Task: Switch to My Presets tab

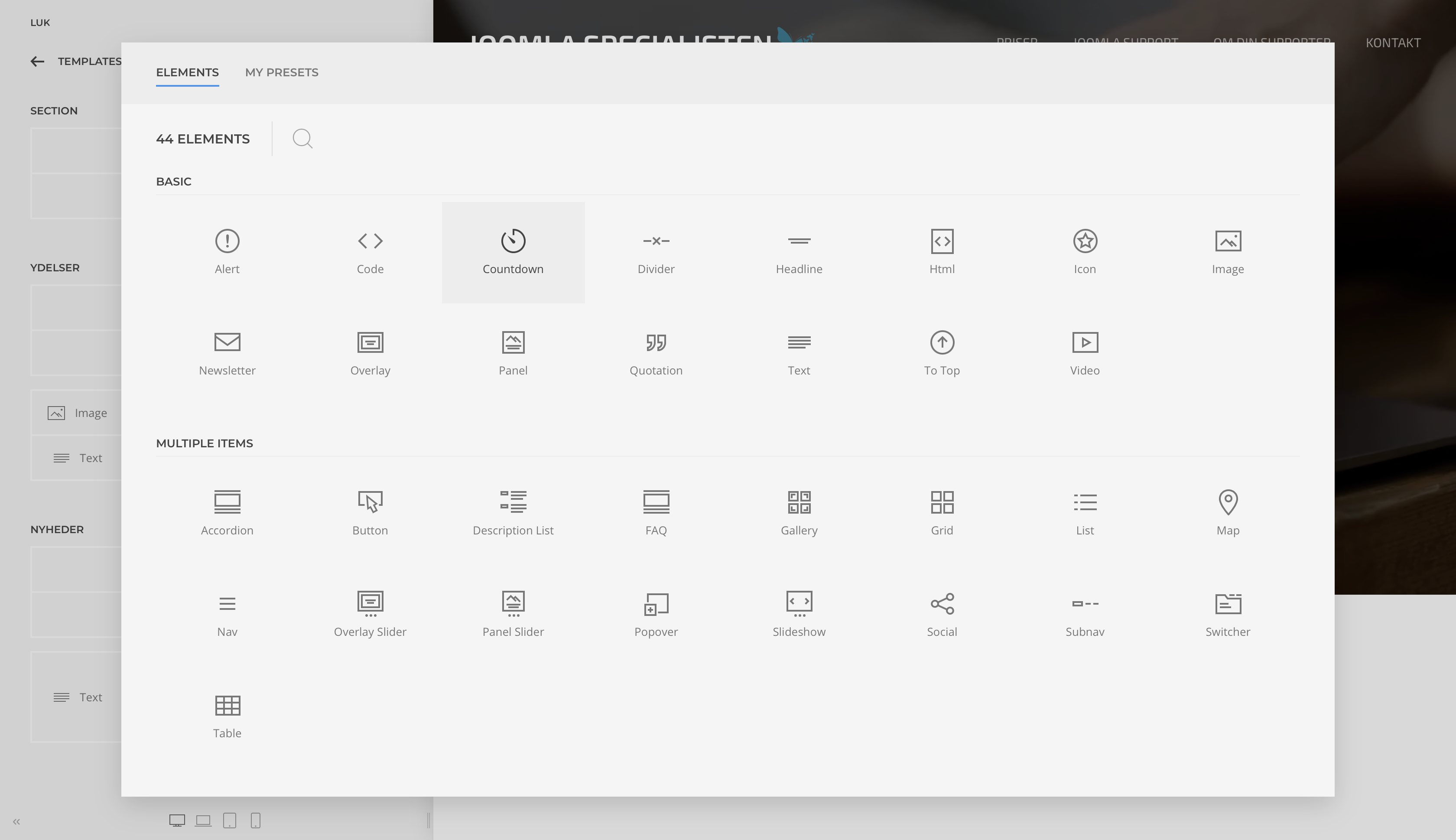Action: [x=281, y=73]
